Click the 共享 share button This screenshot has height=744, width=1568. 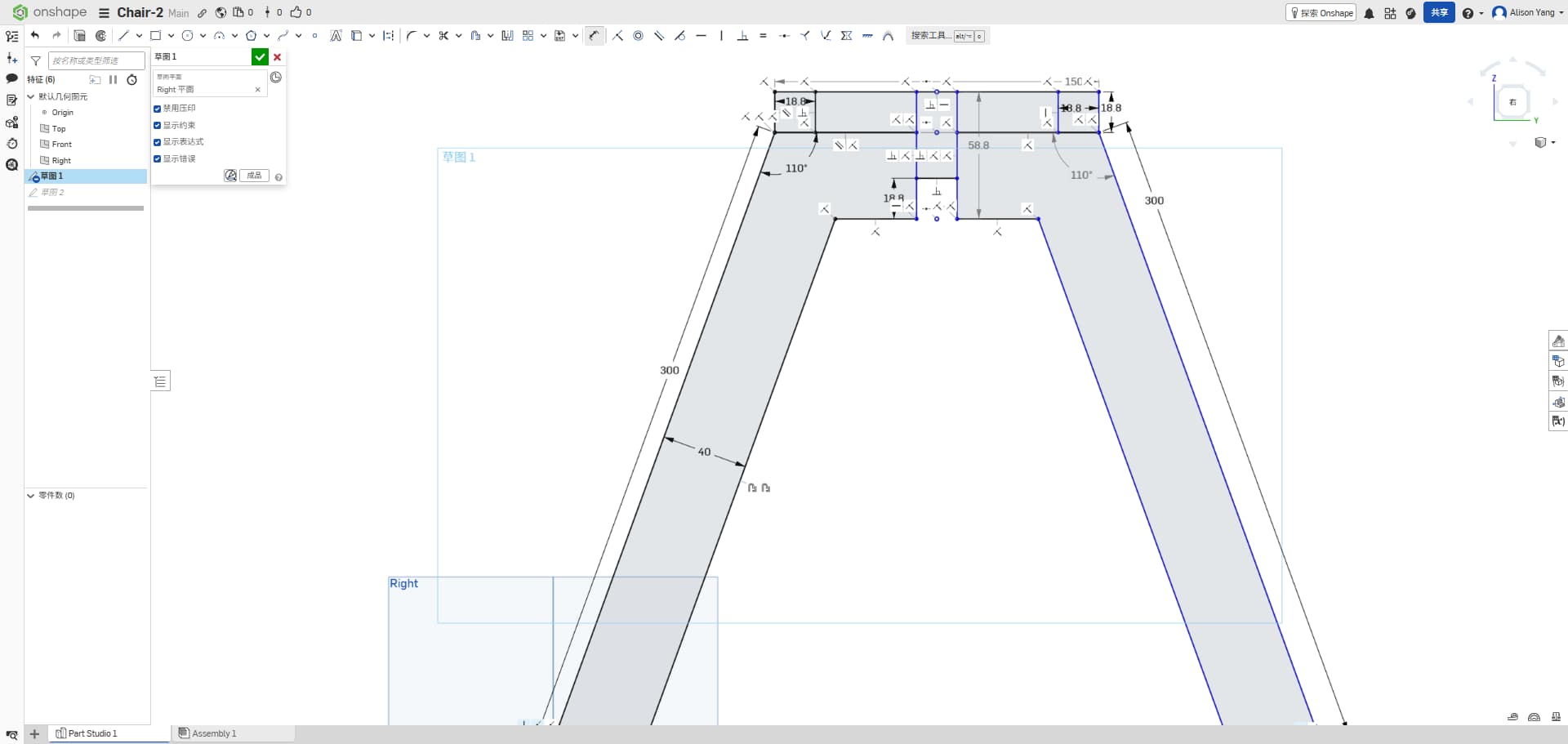tap(1439, 12)
